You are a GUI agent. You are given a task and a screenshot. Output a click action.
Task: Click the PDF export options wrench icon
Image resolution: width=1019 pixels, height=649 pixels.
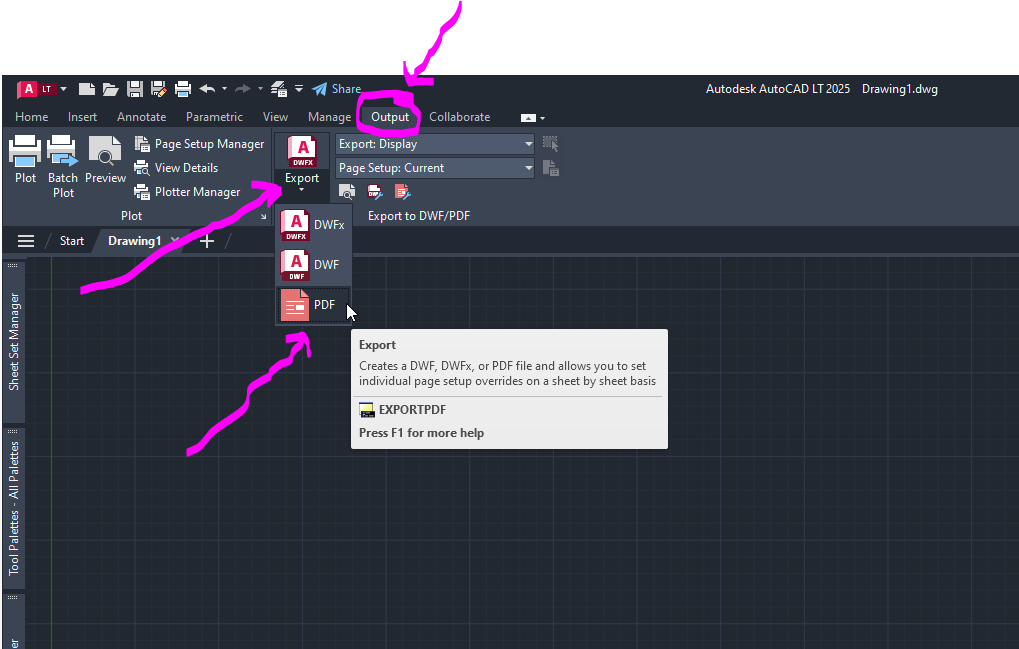coord(401,191)
